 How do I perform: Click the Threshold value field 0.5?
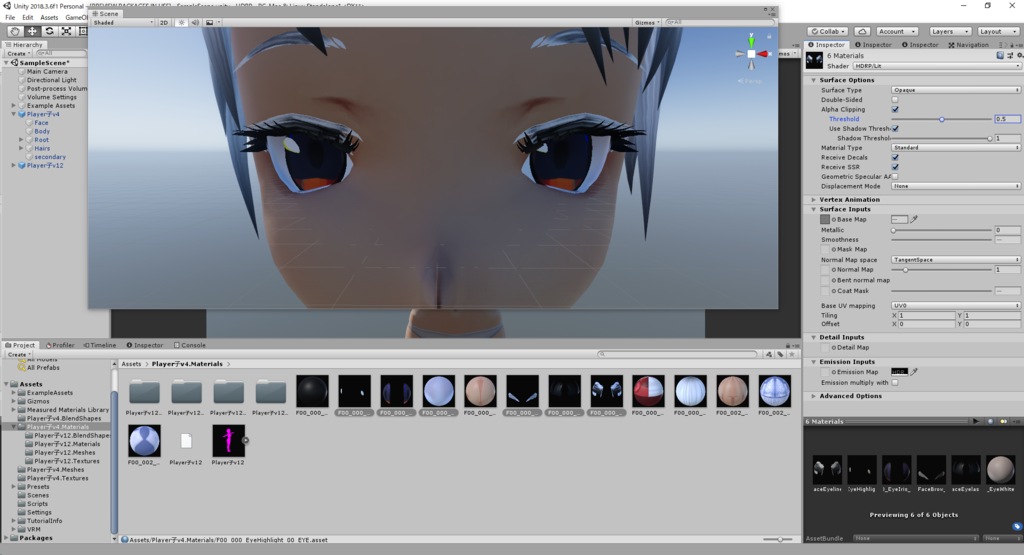(1007, 119)
